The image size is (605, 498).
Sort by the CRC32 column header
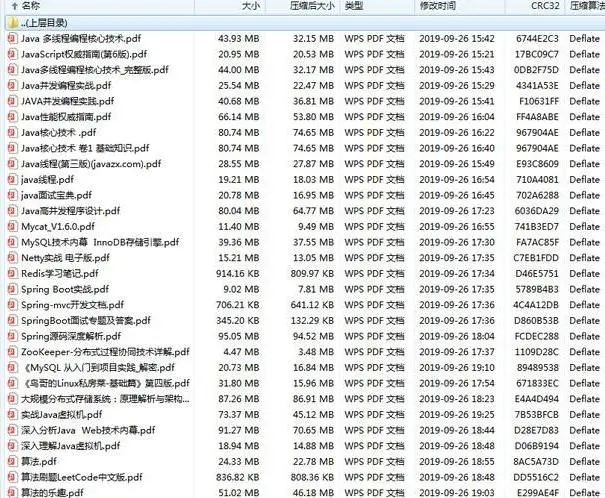545,6
